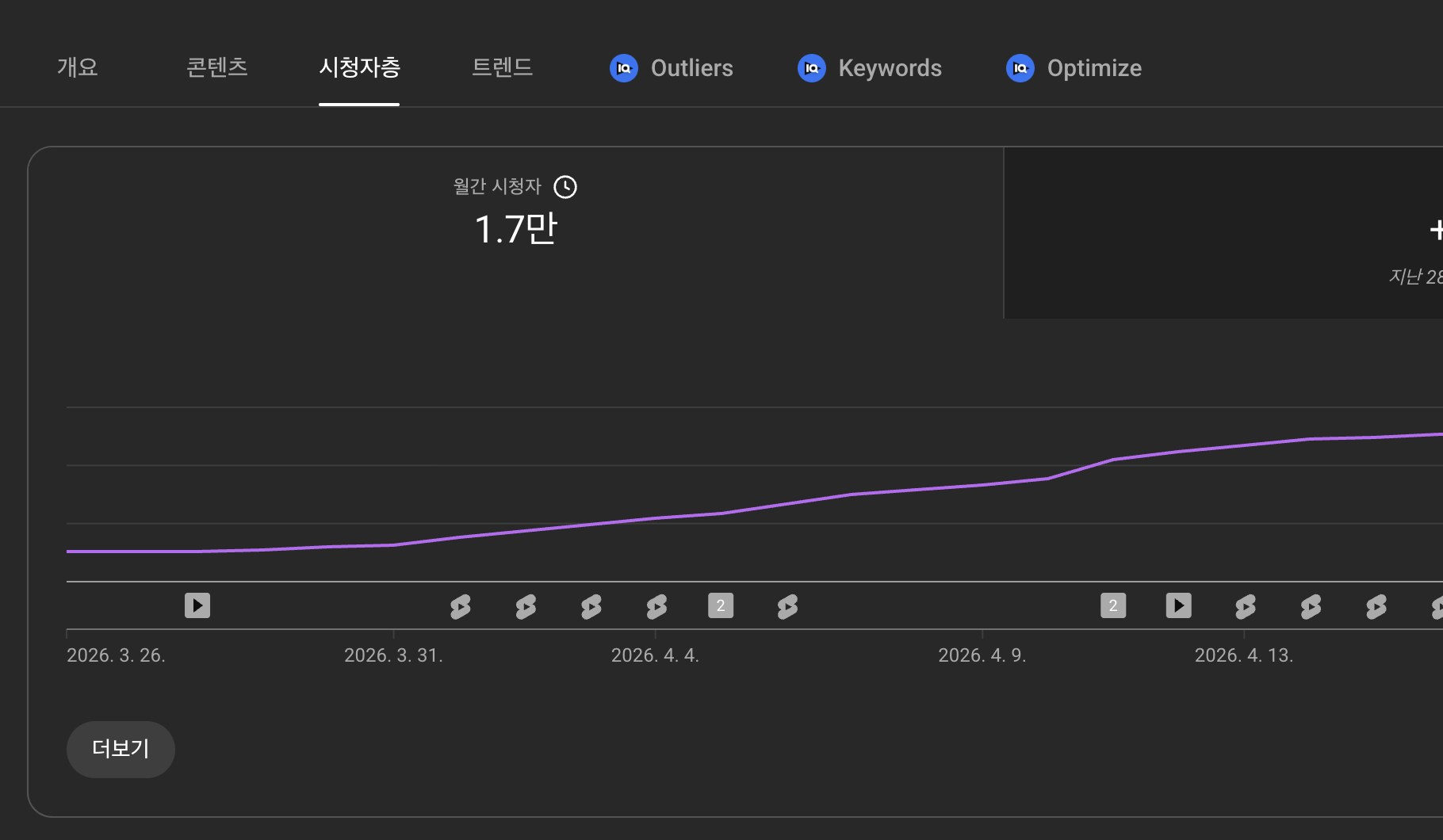This screenshot has width=1443, height=840.
Task: Click the Shorts marker at 2026. 4. 4.
Action: tap(656, 607)
